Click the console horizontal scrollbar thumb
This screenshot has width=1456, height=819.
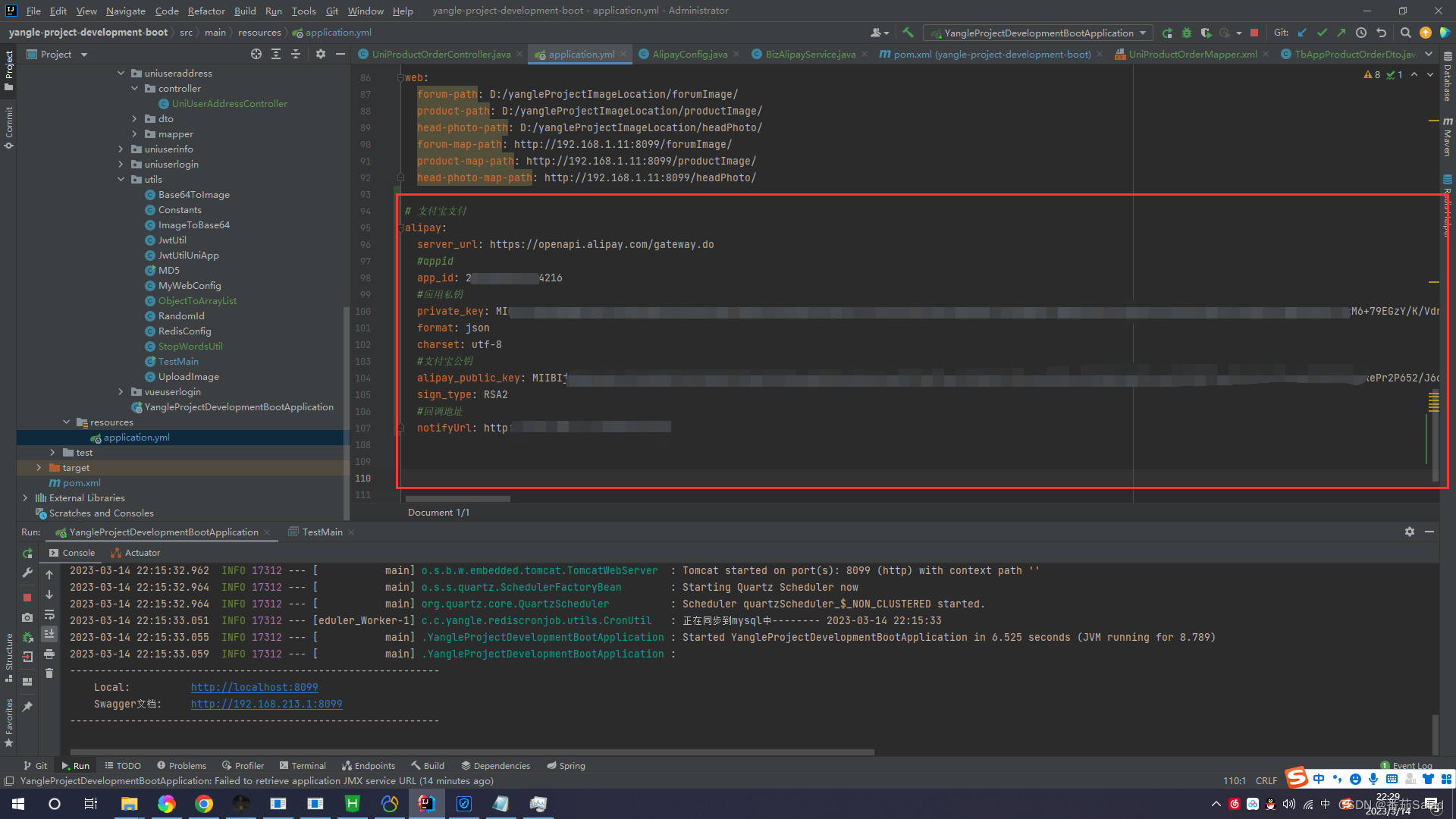[472, 752]
